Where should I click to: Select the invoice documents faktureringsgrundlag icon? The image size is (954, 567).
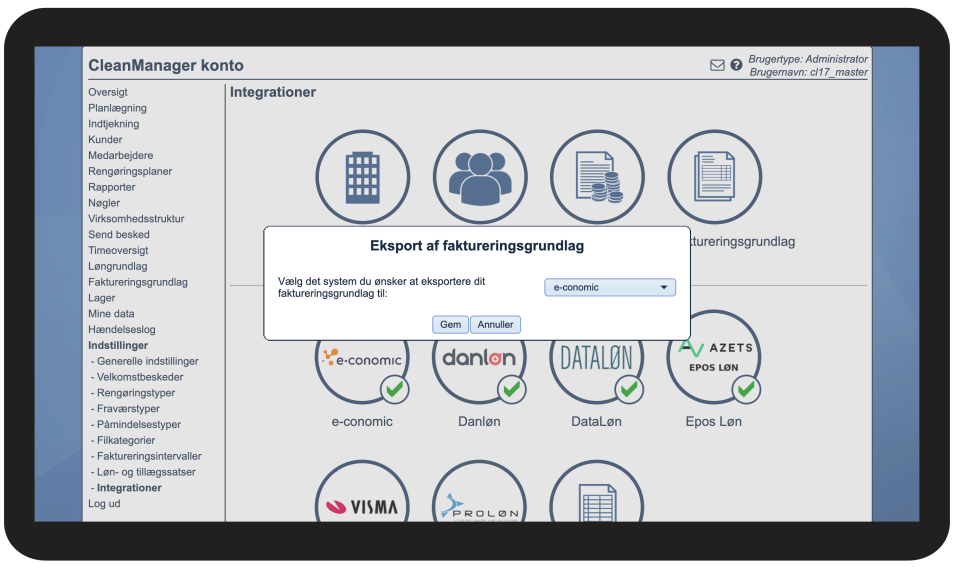click(x=714, y=177)
